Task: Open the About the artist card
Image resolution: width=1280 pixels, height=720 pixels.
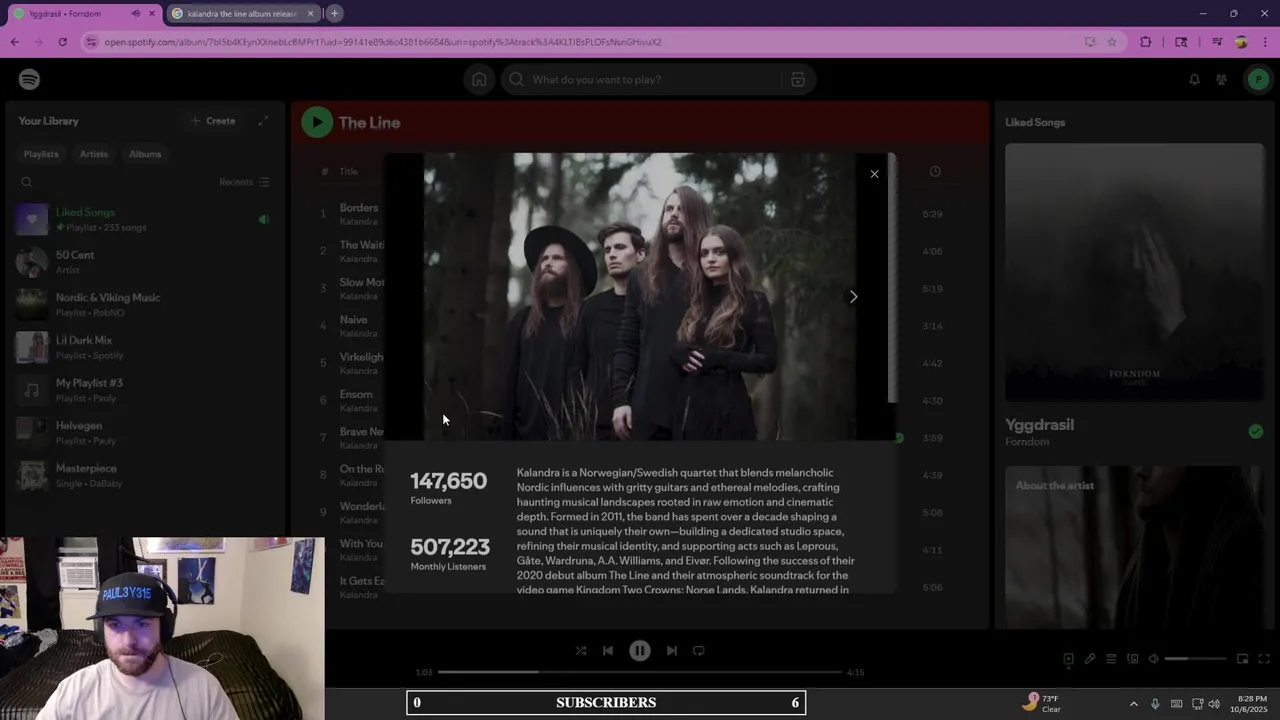Action: pos(1134,547)
